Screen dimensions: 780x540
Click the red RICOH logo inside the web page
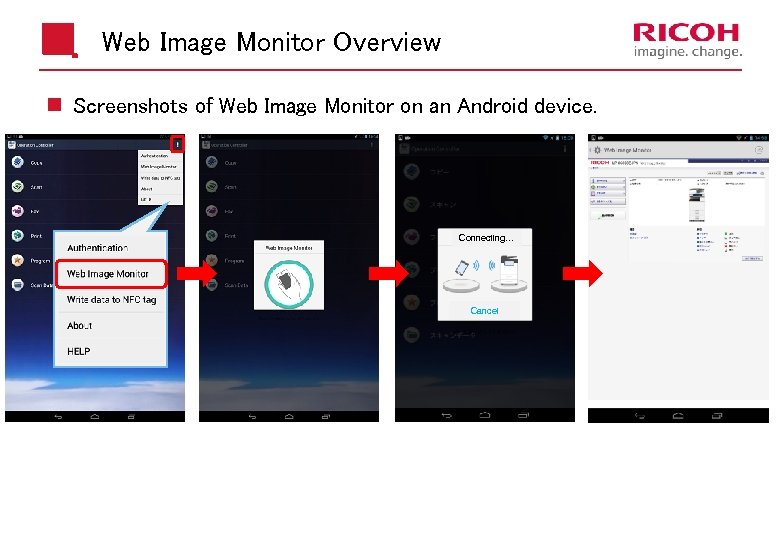pyautogui.click(x=600, y=163)
